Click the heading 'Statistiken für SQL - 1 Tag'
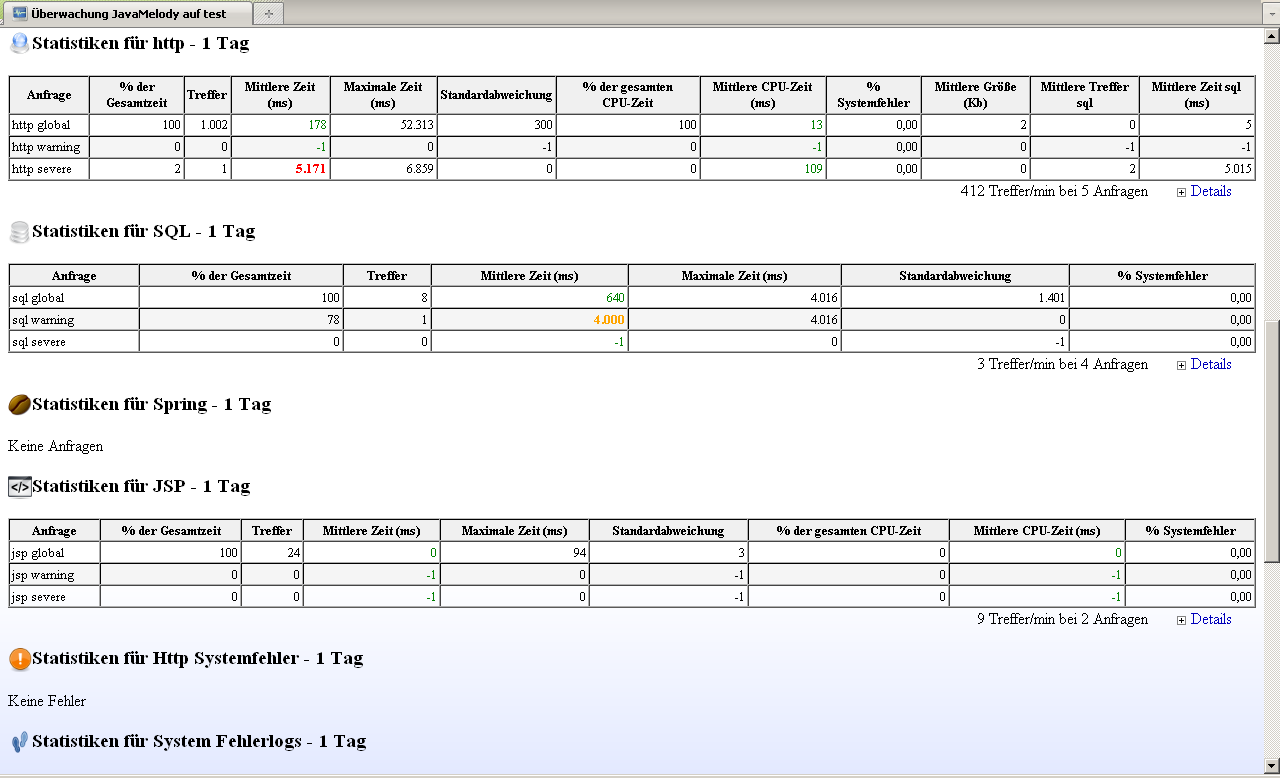 pos(144,231)
